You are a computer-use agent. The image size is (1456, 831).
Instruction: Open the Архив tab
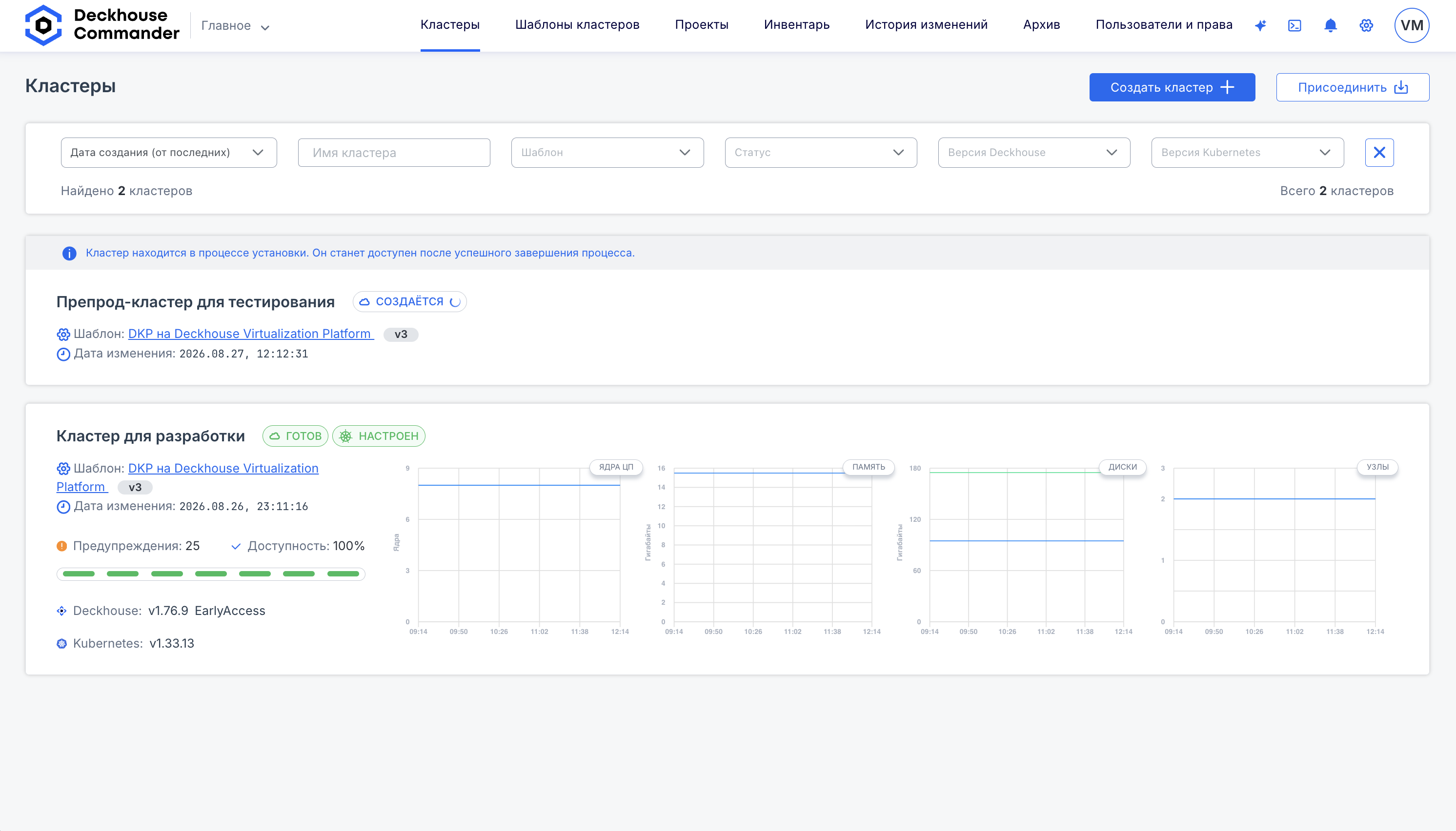tap(1041, 25)
